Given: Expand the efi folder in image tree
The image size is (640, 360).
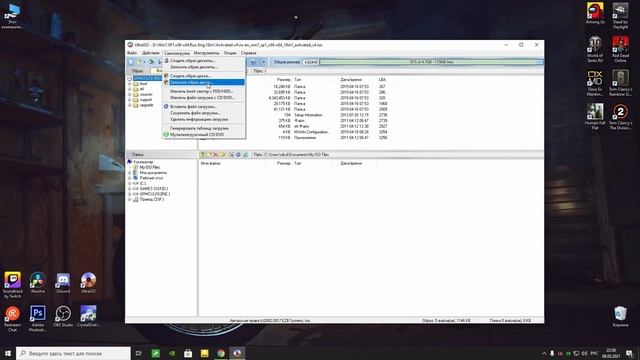Looking at the screenshot, I should coord(130,89).
